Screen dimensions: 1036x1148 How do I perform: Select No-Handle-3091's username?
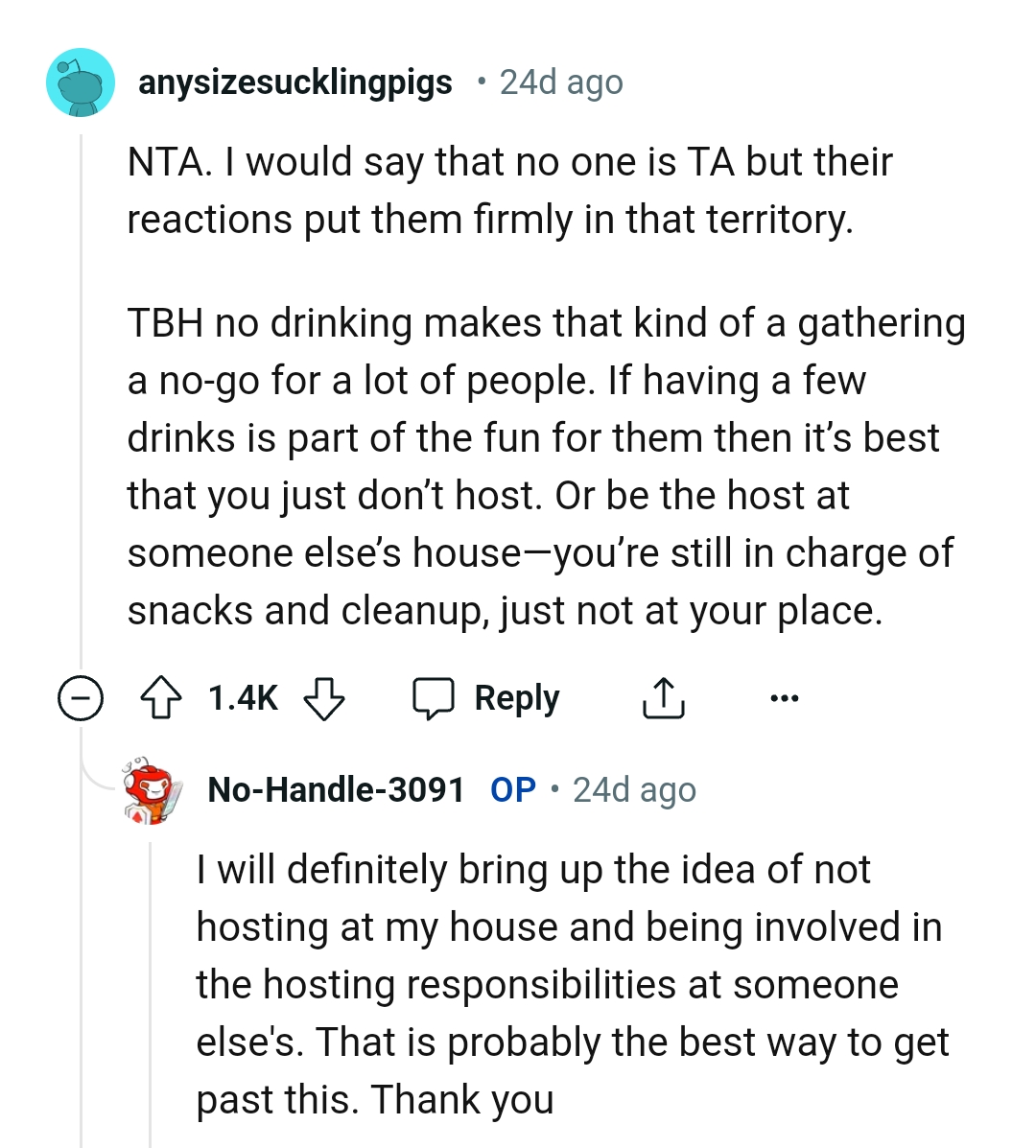[335, 788]
